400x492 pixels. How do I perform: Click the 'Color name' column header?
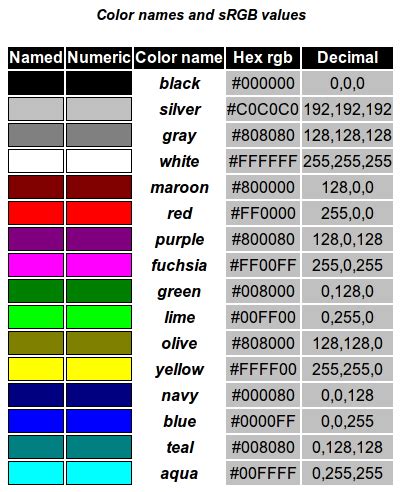(x=179, y=58)
